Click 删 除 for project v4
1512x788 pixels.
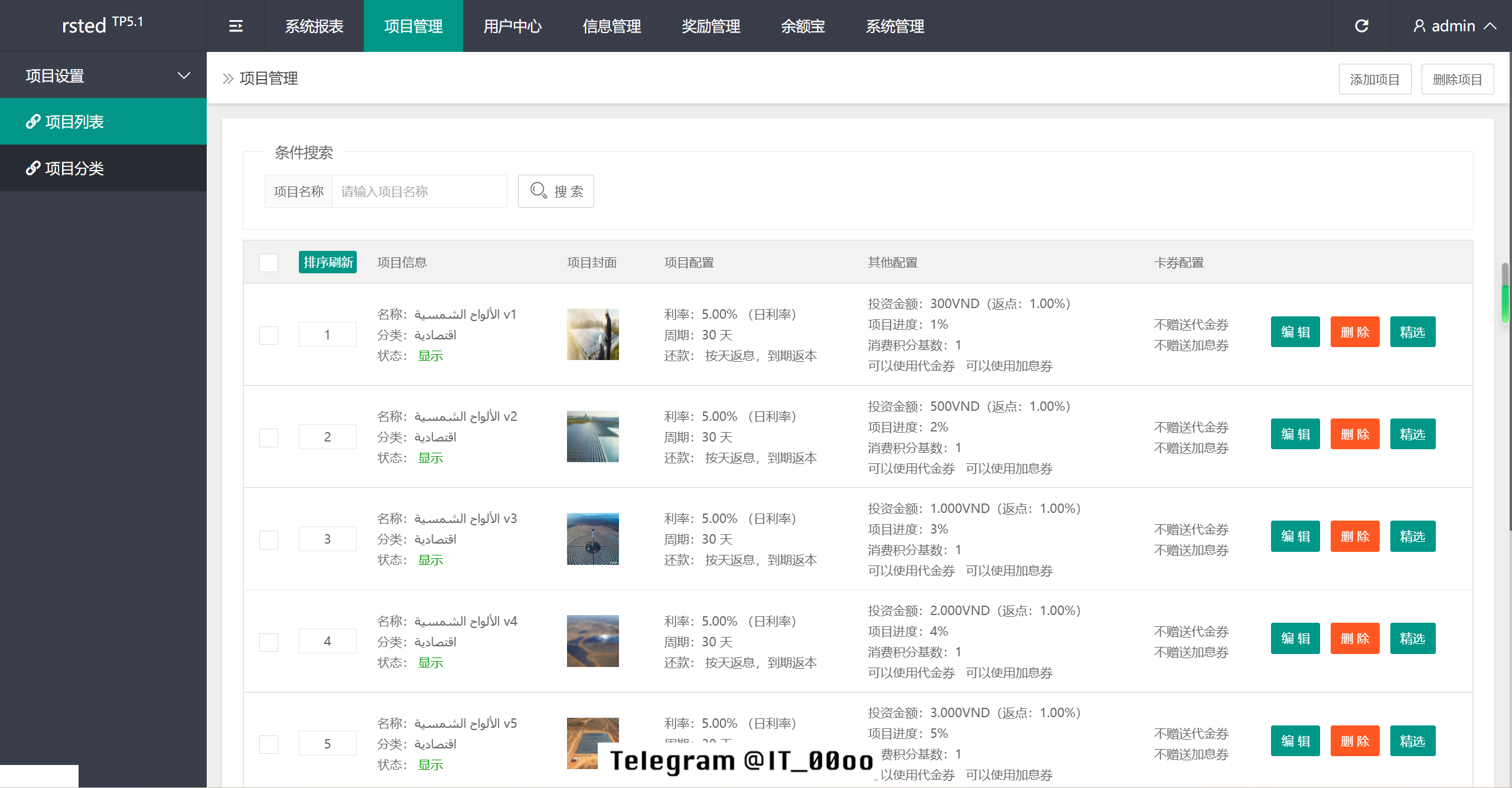(x=1355, y=638)
